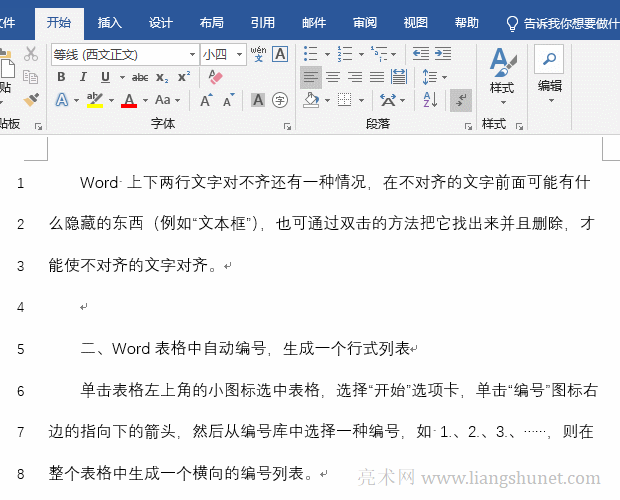Increase indent of the paragraph
620x500 pixels.
(443, 54)
